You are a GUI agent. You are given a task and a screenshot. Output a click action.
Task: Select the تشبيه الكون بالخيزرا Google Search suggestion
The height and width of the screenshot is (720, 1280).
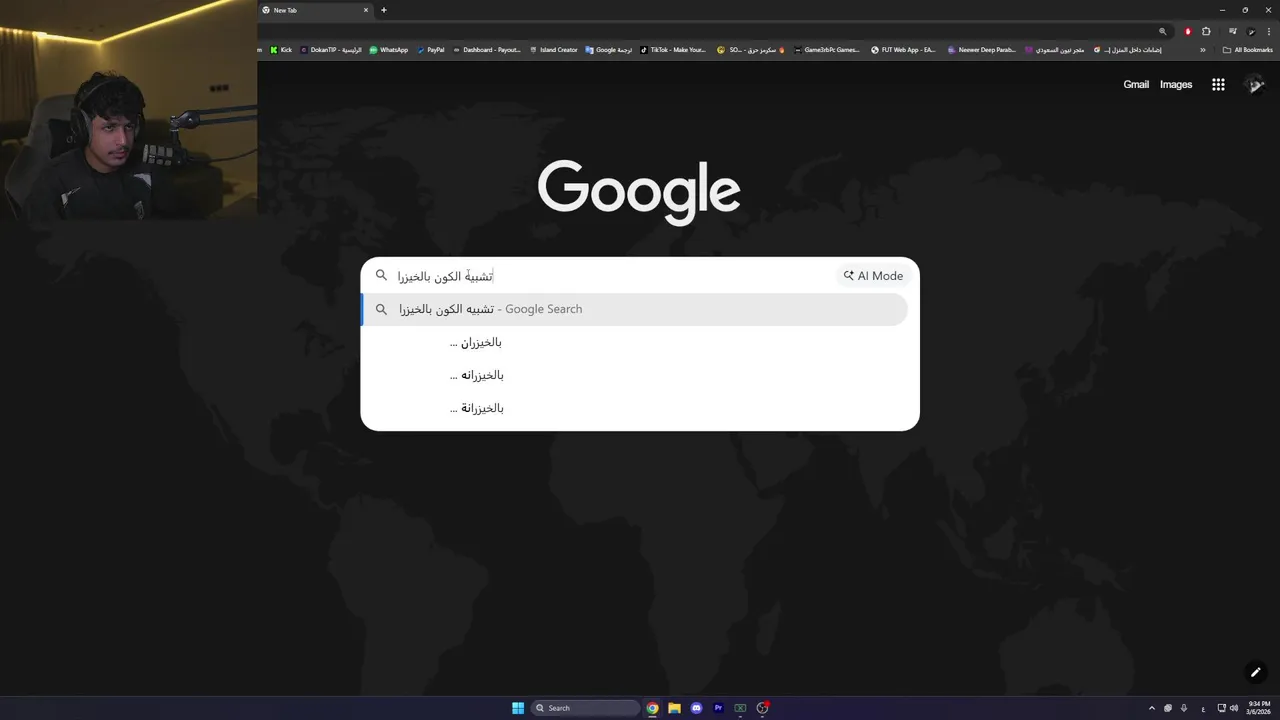pyautogui.click(x=634, y=309)
